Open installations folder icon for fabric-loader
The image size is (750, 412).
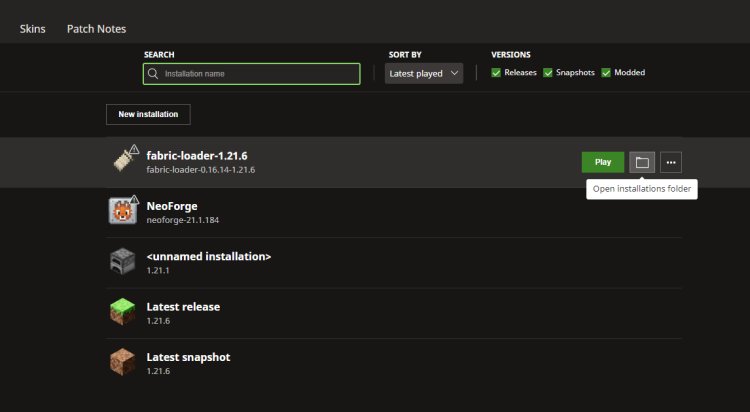click(x=642, y=162)
